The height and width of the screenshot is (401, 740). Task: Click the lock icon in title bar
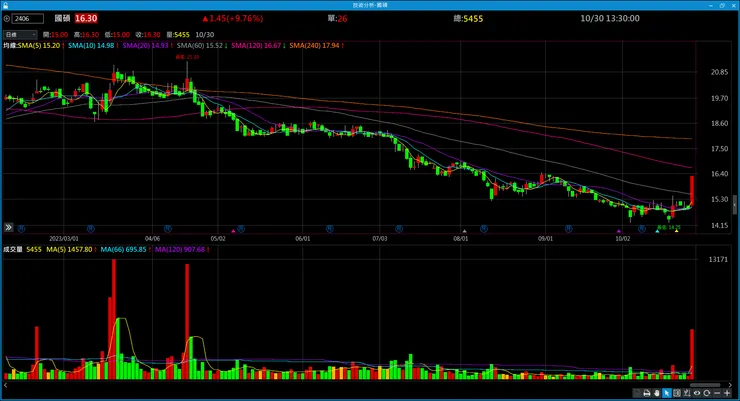tap(5, 5)
